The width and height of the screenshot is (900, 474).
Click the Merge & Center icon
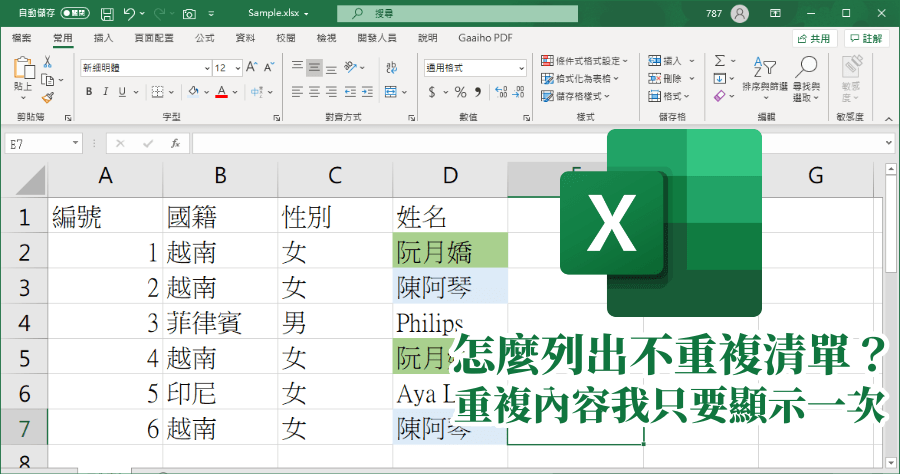pyautogui.click(x=391, y=92)
